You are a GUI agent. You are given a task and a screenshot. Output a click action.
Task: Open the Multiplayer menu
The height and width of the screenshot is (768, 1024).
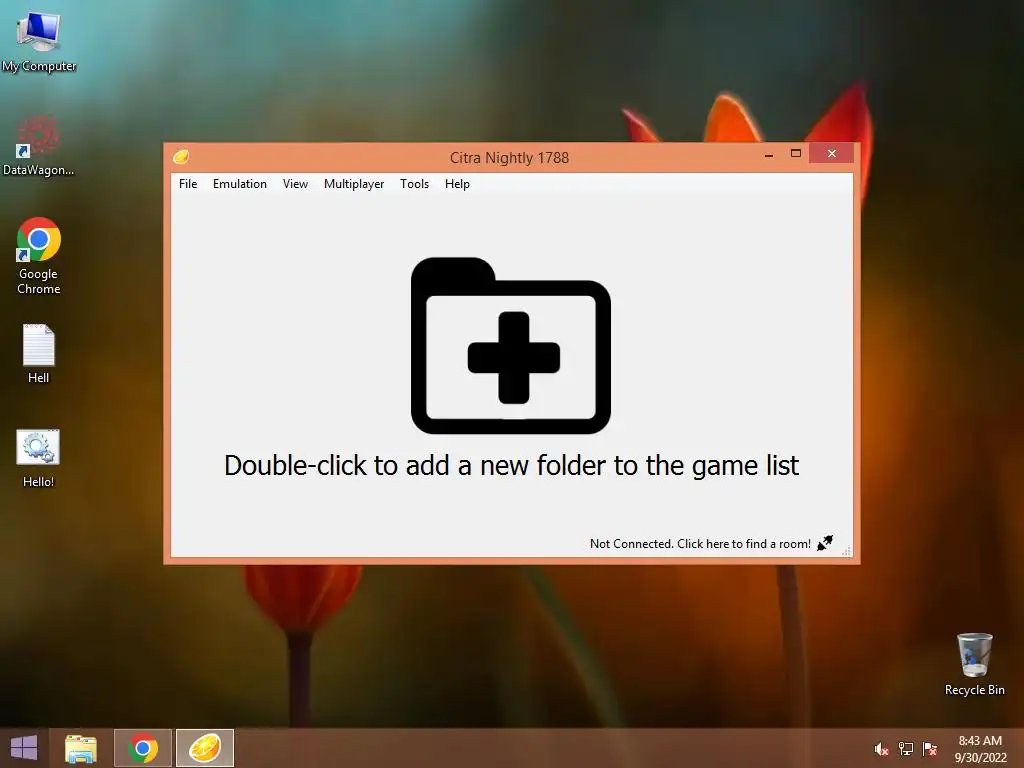click(354, 184)
